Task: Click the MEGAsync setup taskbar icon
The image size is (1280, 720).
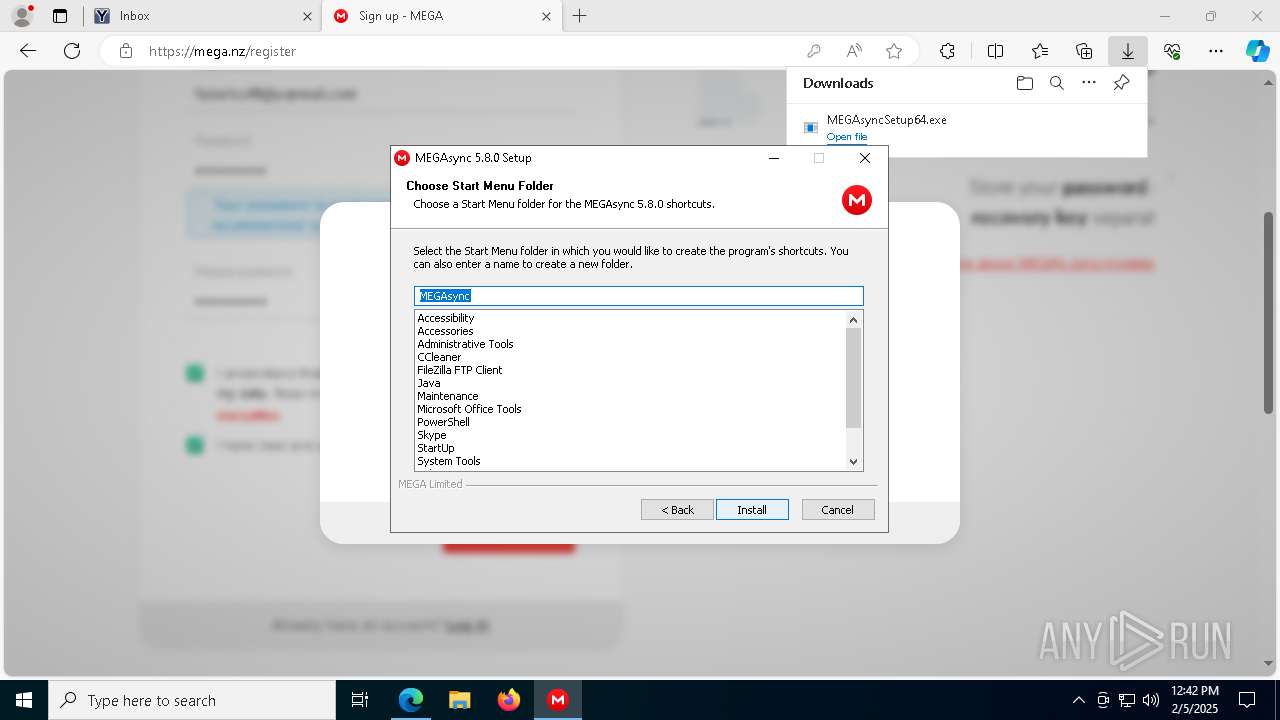Action: (558, 700)
